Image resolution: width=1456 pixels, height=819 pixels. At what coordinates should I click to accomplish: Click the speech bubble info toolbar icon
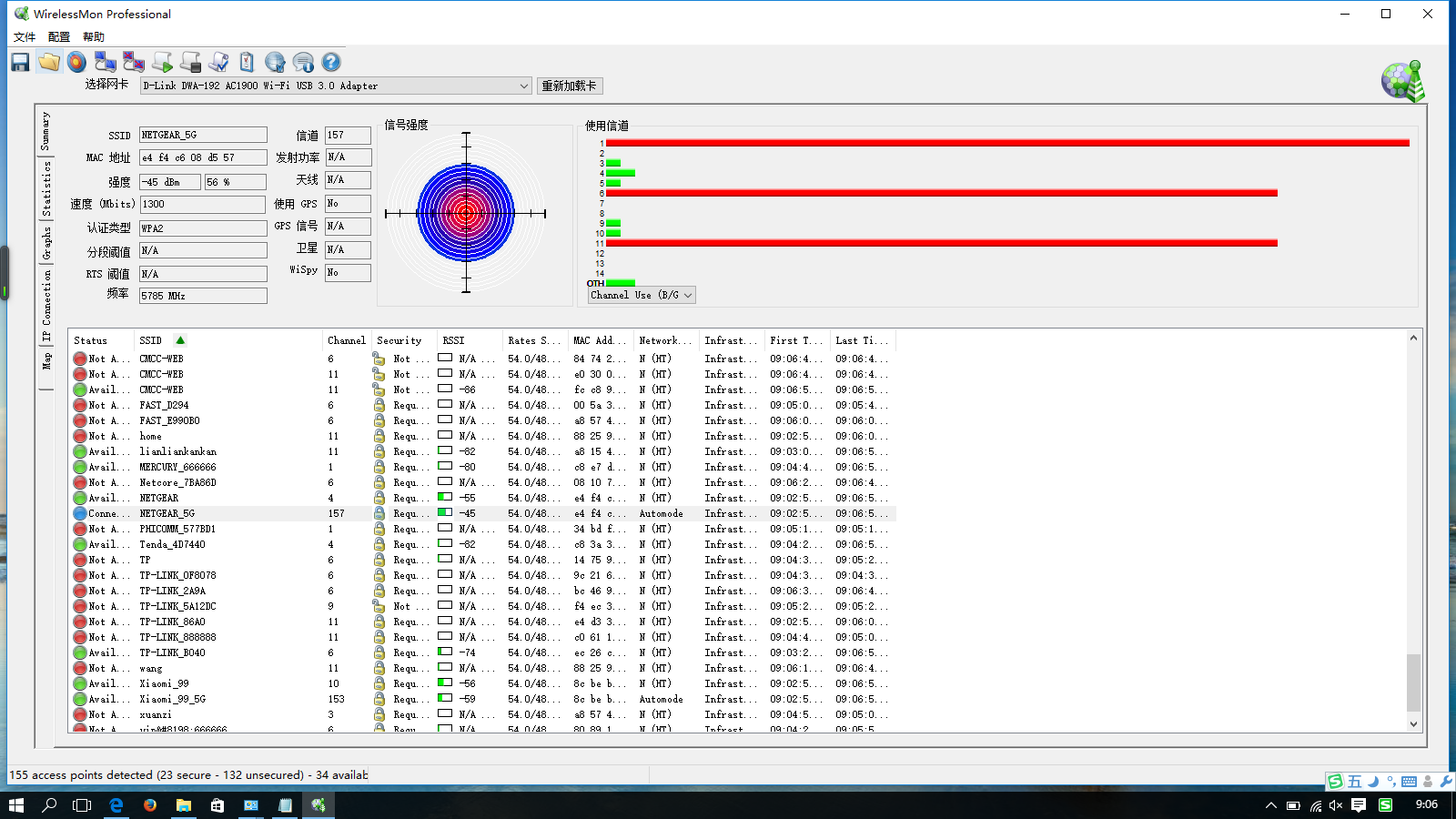[x=303, y=62]
